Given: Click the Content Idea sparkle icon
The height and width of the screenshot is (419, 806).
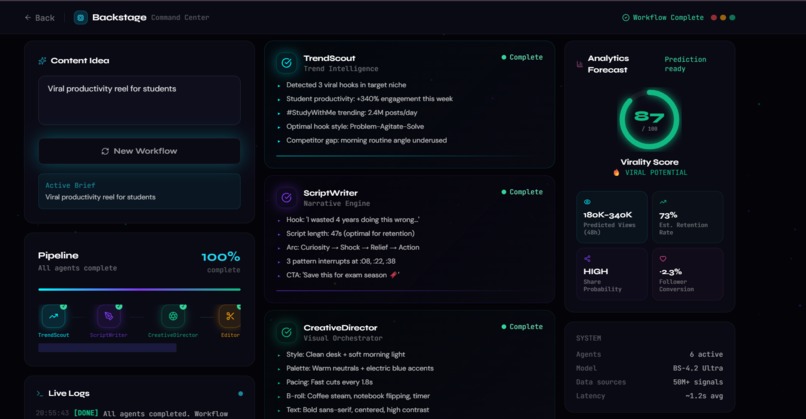Looking at the screenshot, I should (x=42, y=61).
